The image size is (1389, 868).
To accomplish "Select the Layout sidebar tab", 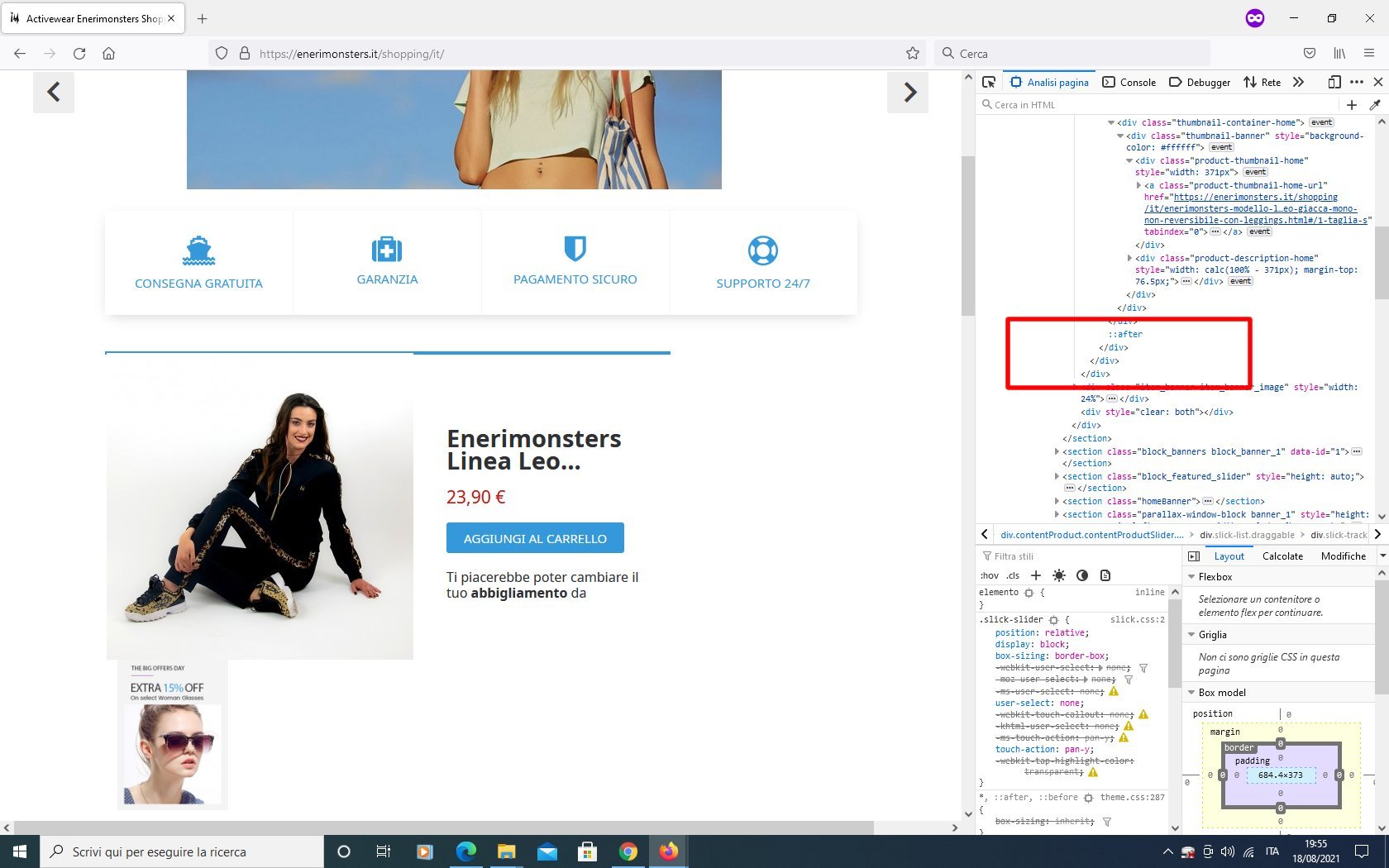I will (x=1229, y=556).
